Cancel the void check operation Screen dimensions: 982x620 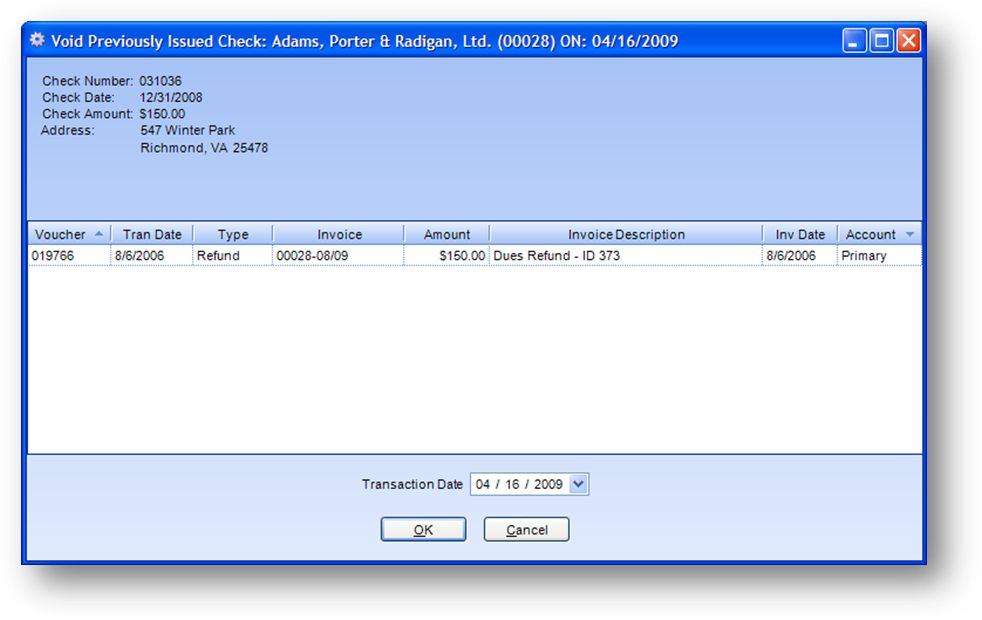(x=526, y=529)
